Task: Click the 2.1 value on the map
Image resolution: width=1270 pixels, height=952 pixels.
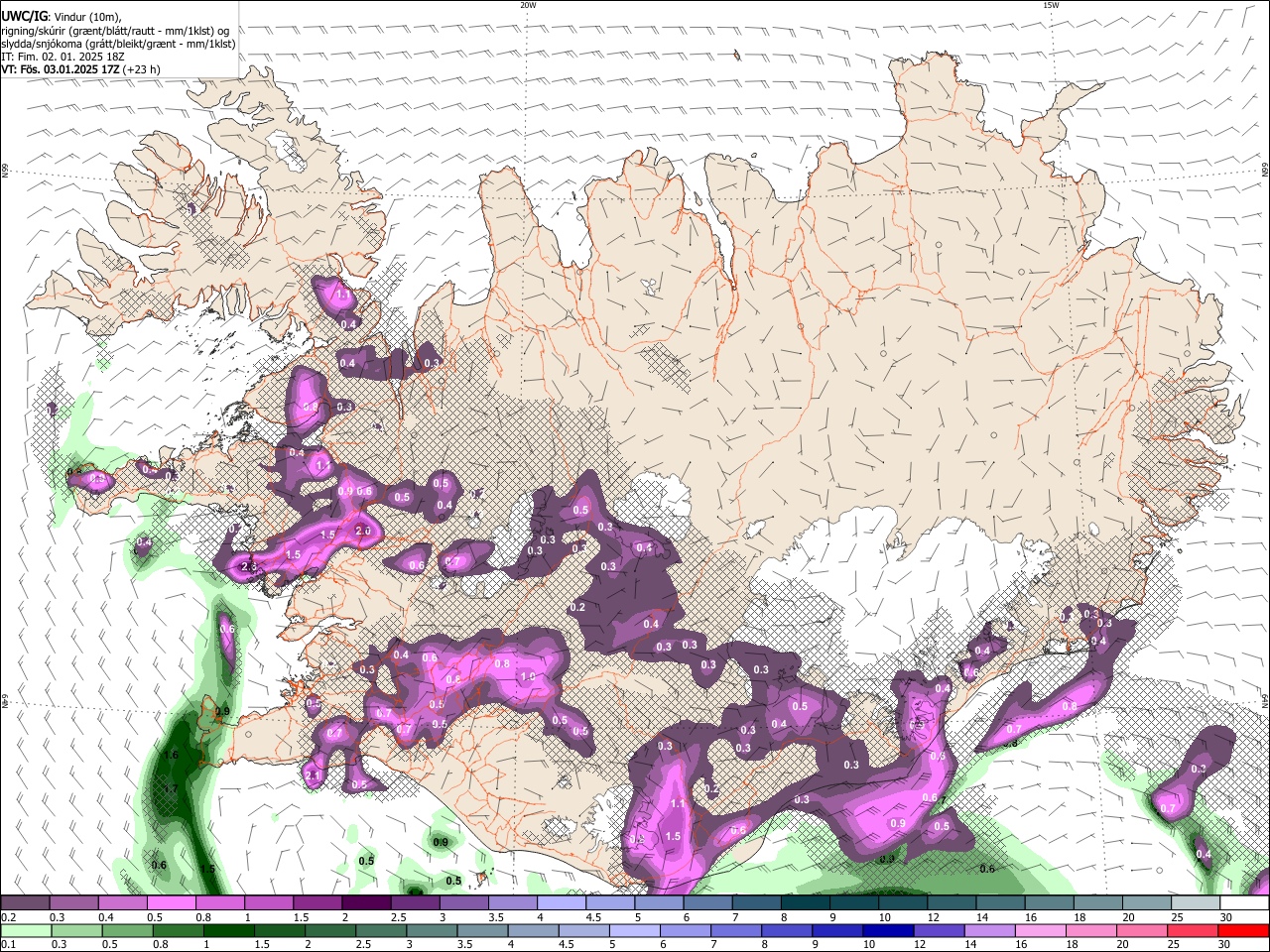Action: pyautogui.click(x=314, y=775)
